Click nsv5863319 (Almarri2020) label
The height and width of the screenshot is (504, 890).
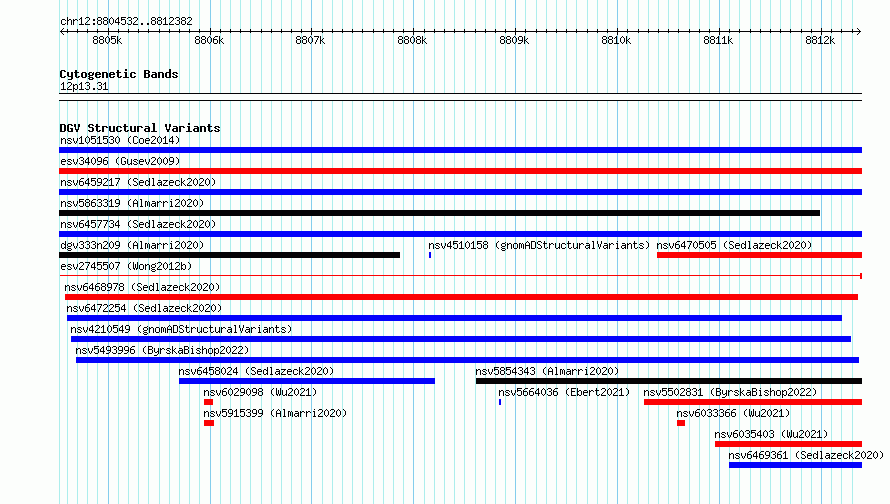coord(132,203)
